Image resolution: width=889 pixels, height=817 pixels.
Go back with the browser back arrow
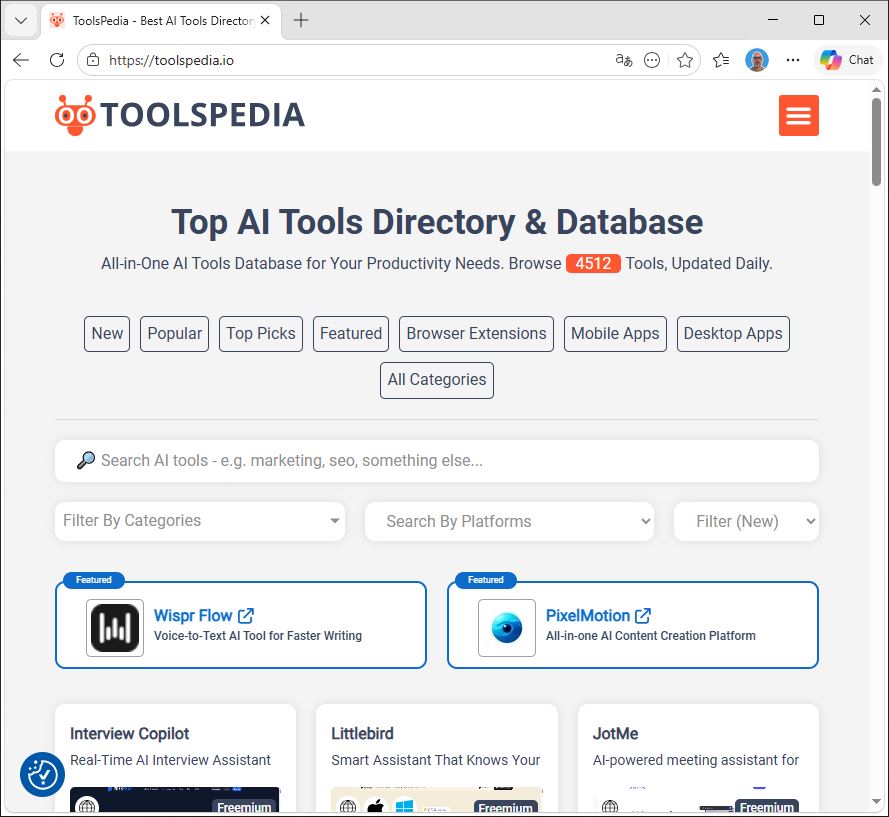coord(21,60)
